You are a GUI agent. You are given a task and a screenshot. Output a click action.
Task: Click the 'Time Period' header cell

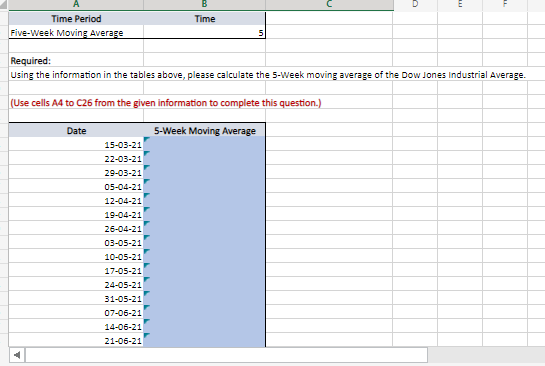pyautogui.click(x=76, y=18)
